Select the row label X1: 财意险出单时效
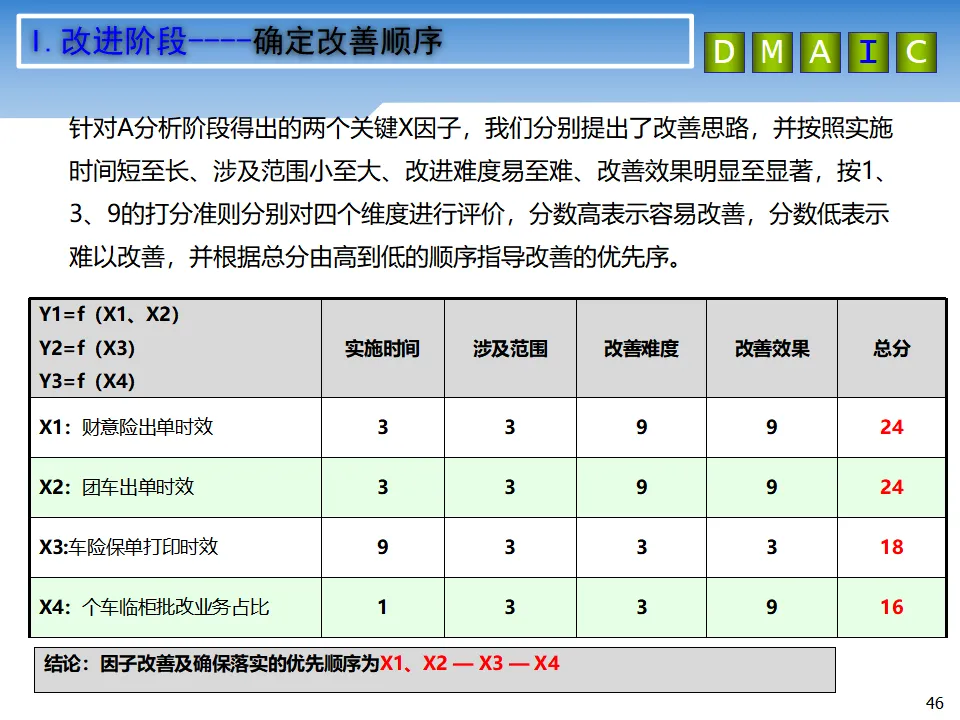Viewport: 960px width, 720px height. tap(126, 427)
